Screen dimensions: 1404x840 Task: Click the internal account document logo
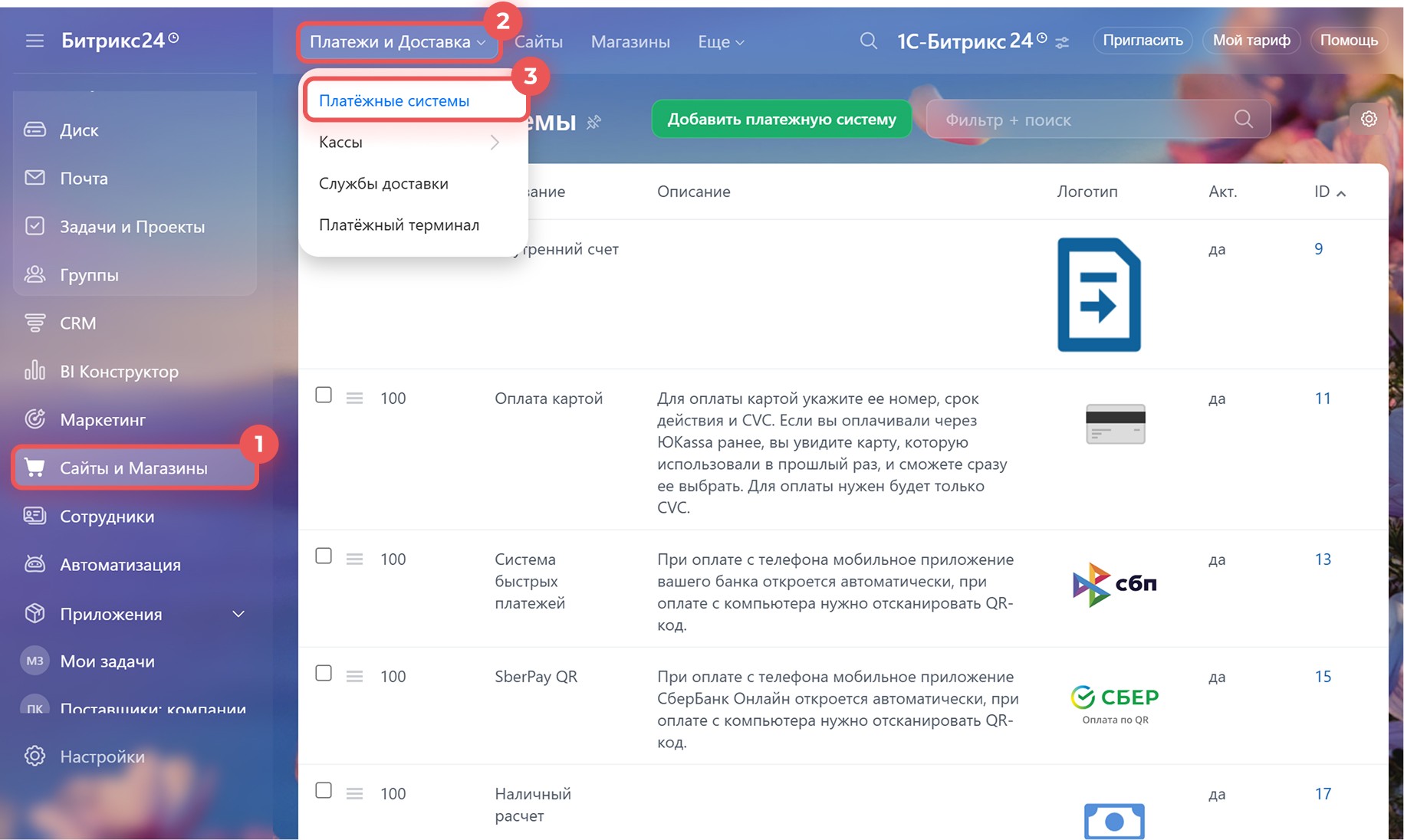(1099, 294)
